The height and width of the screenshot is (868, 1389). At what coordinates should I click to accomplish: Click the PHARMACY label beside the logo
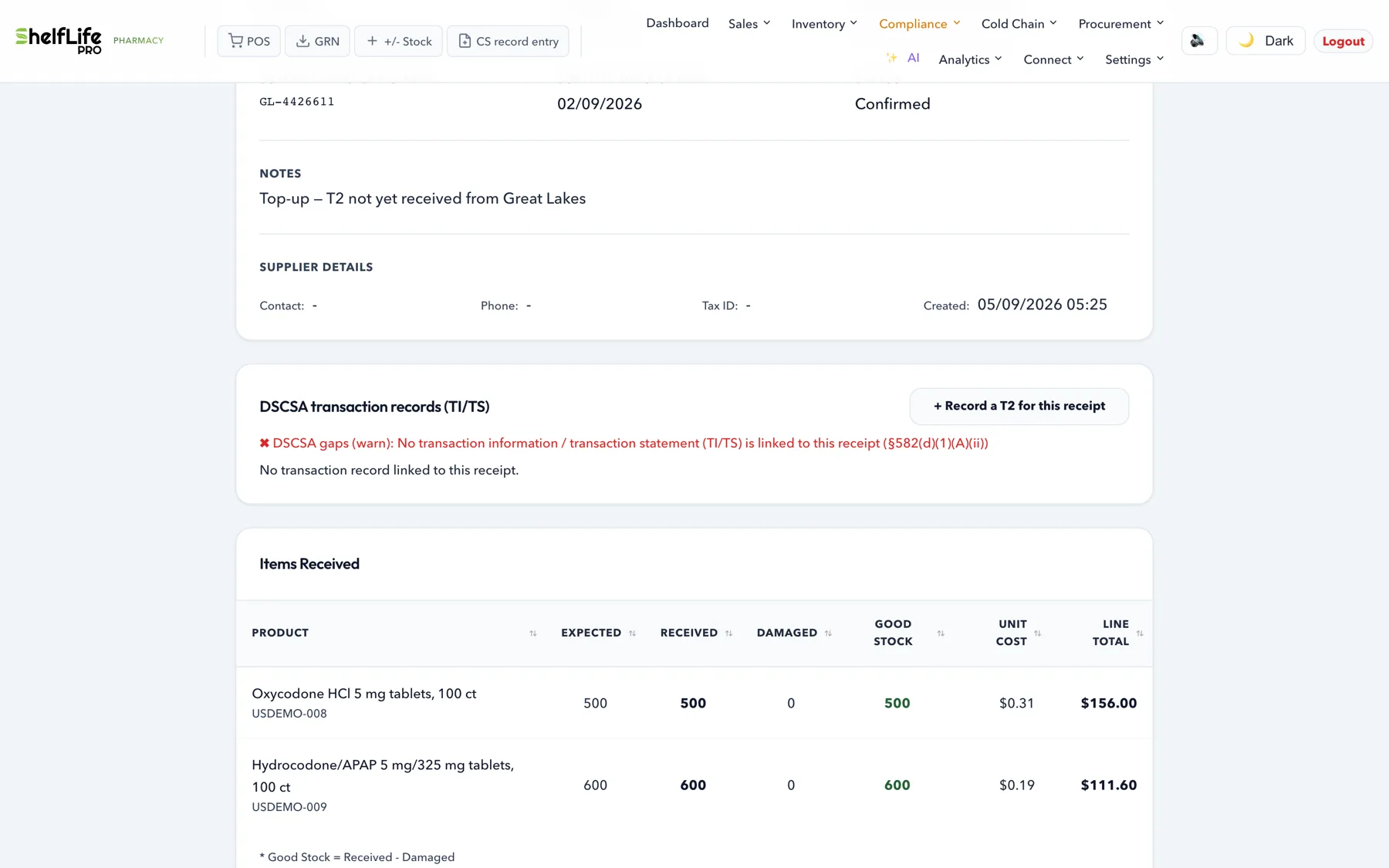point(138,41)
